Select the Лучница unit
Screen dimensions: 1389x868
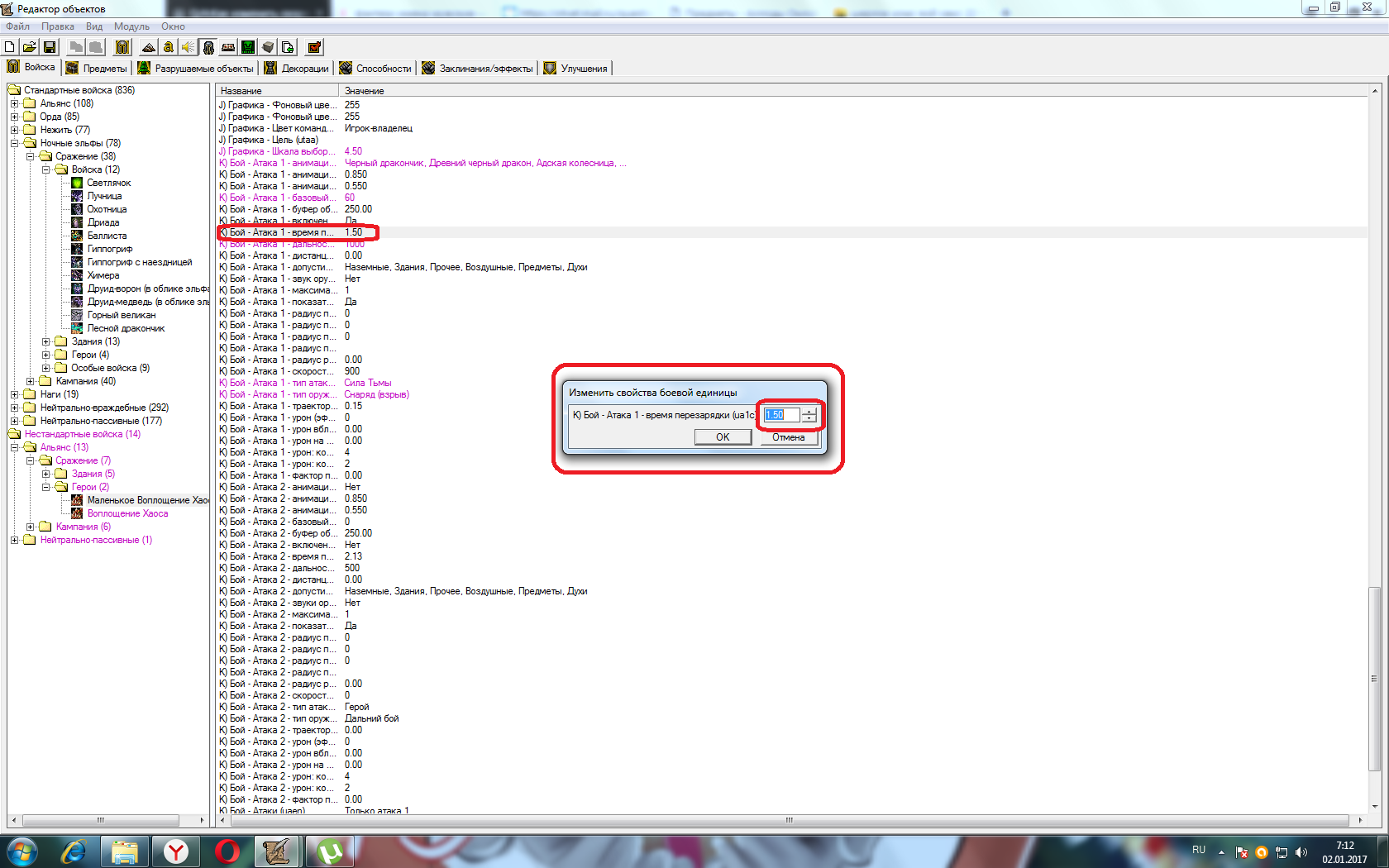[x=104, y=196]
